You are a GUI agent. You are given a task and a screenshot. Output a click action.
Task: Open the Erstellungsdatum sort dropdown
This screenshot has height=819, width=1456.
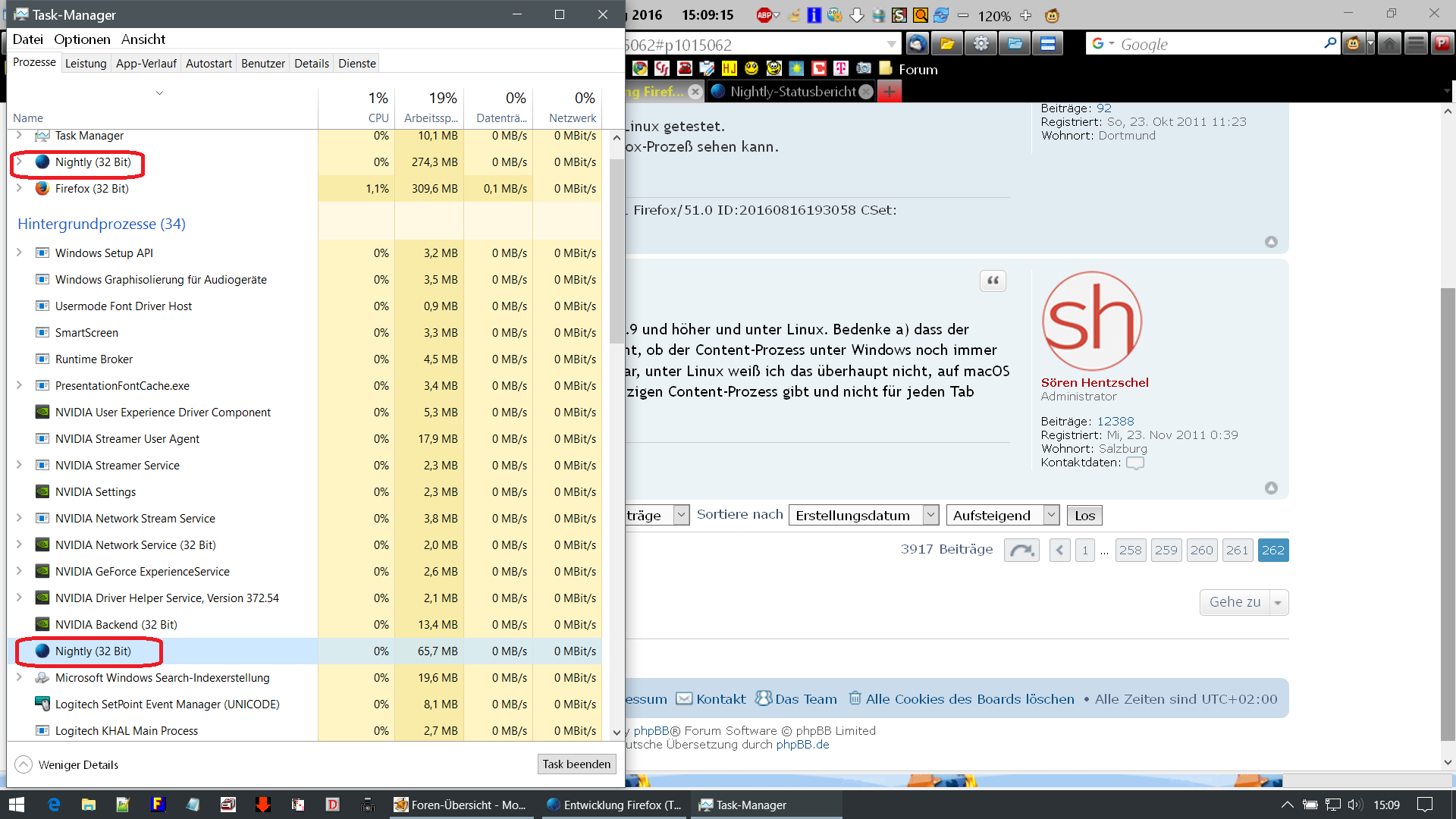tap(864, 516)
